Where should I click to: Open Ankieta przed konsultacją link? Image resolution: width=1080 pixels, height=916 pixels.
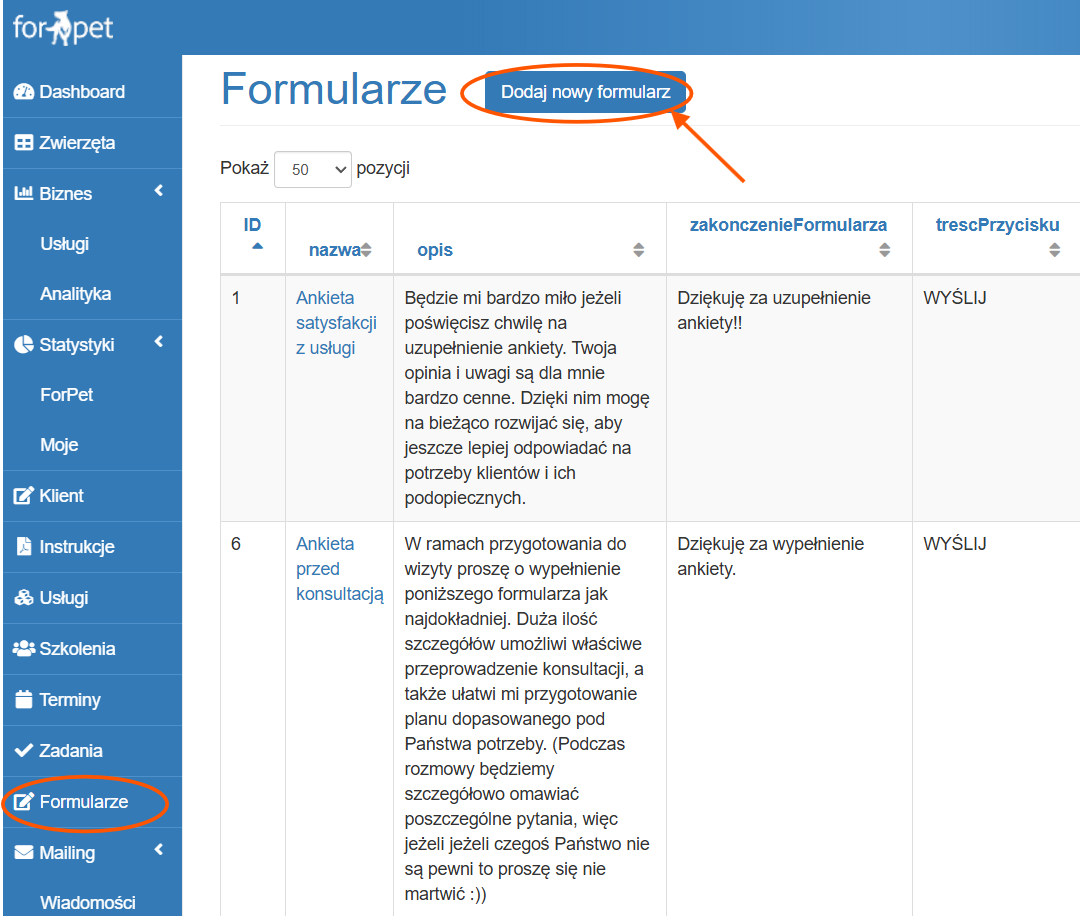[x=340, y=569]
